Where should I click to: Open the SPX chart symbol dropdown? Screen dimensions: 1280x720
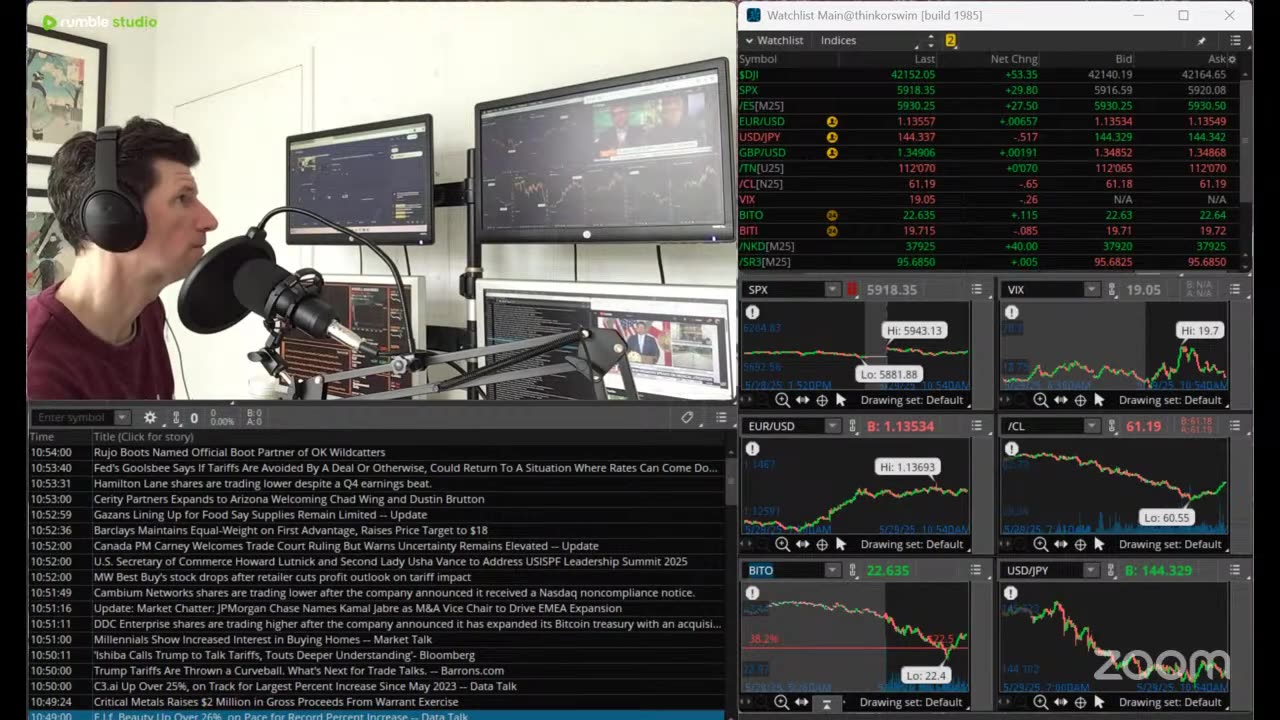[832, 290]
